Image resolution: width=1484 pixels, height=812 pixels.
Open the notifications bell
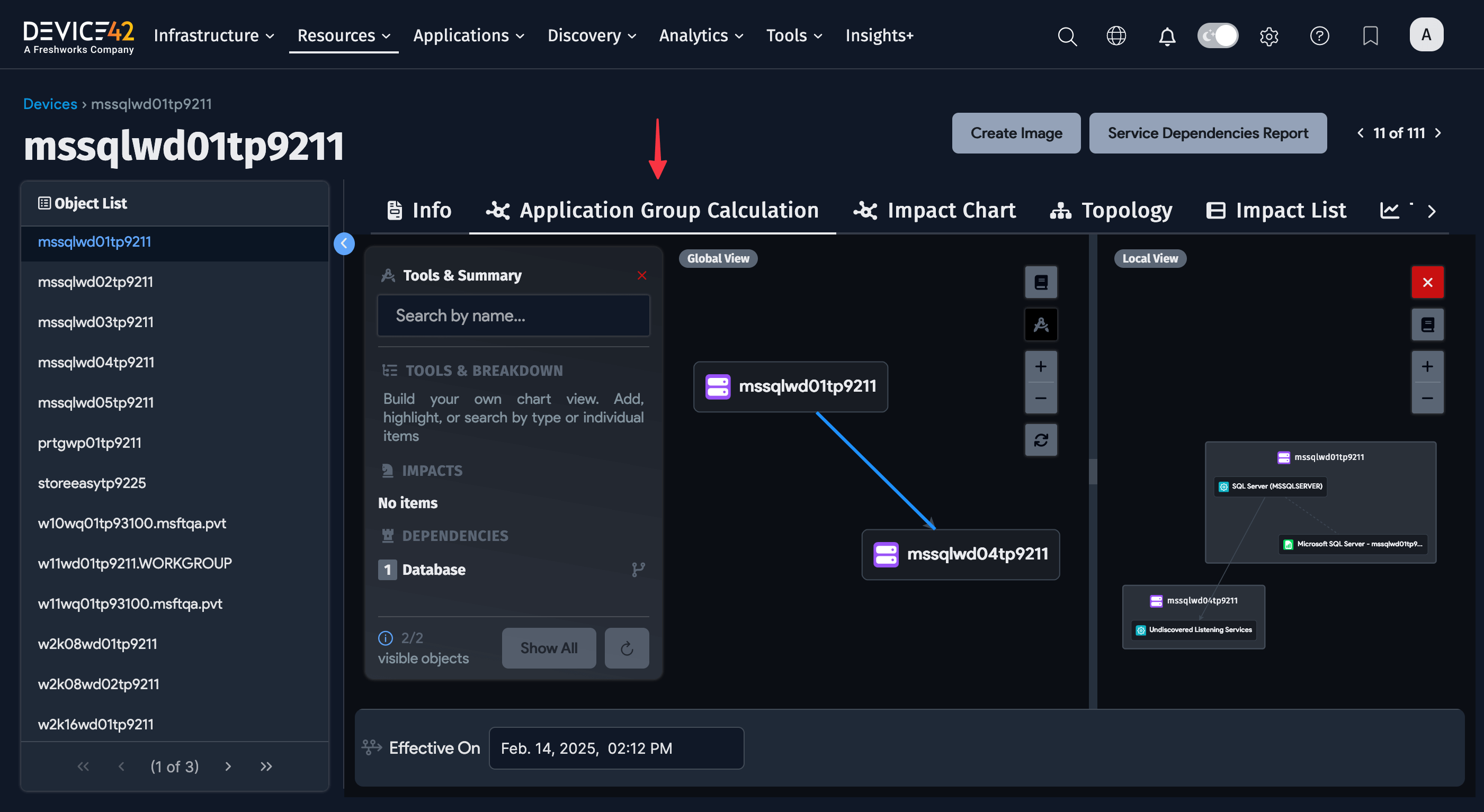(1167, 35)
